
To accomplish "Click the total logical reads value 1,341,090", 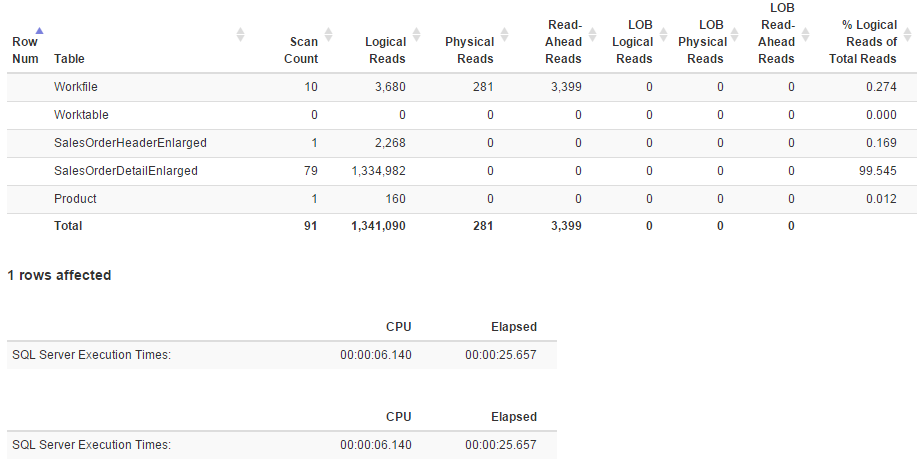I will [x=379, y=226].
